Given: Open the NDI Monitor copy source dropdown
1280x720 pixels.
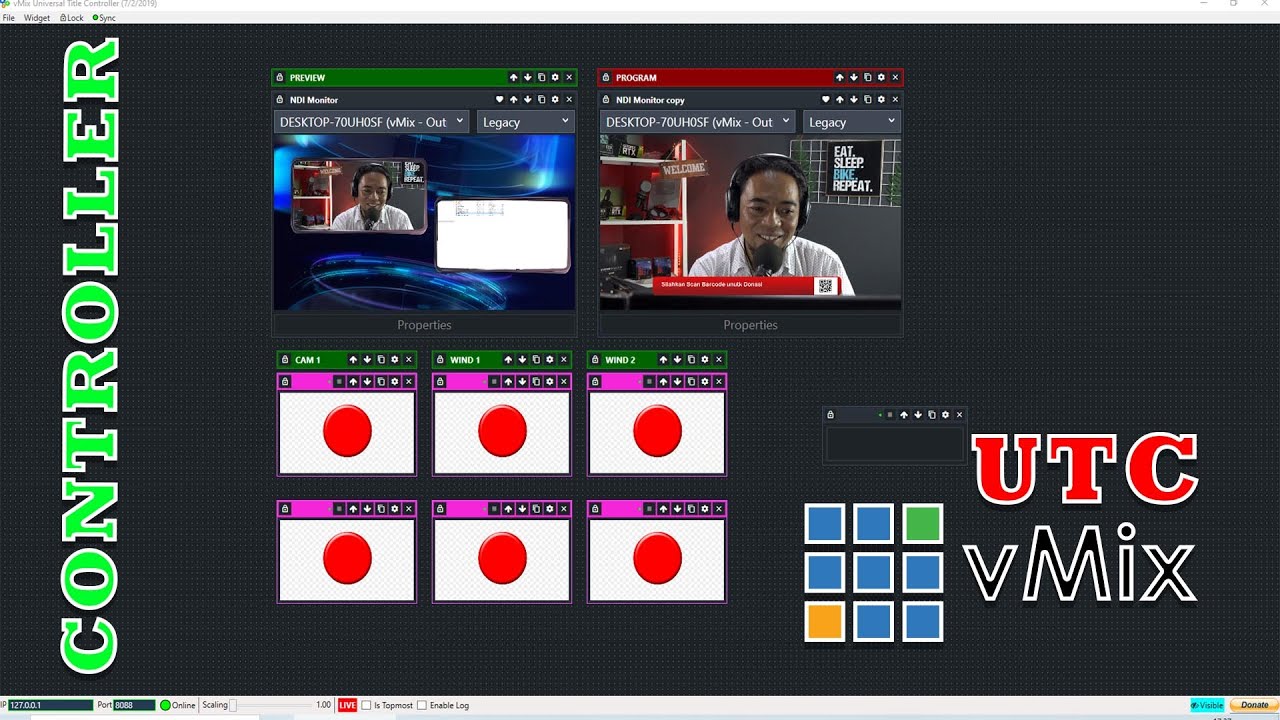Looking at the screenshot, I should point(697,122).
